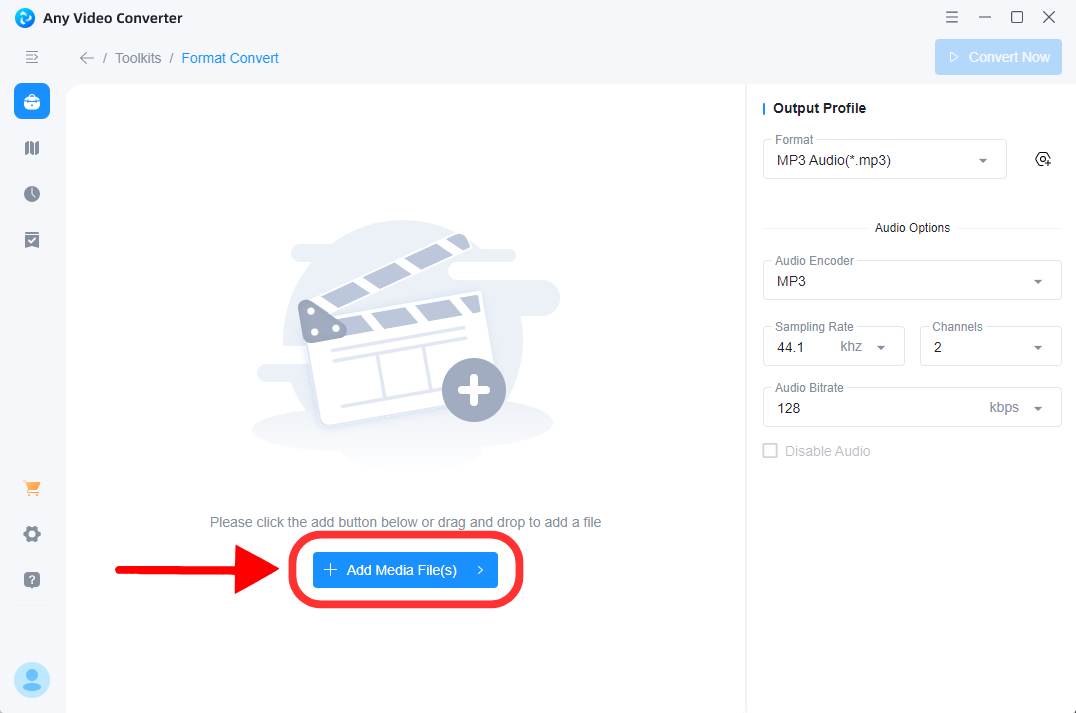Click the output profile settings icon
The width and height of the screenshot is (1076, 713).
pos(1043,159)
